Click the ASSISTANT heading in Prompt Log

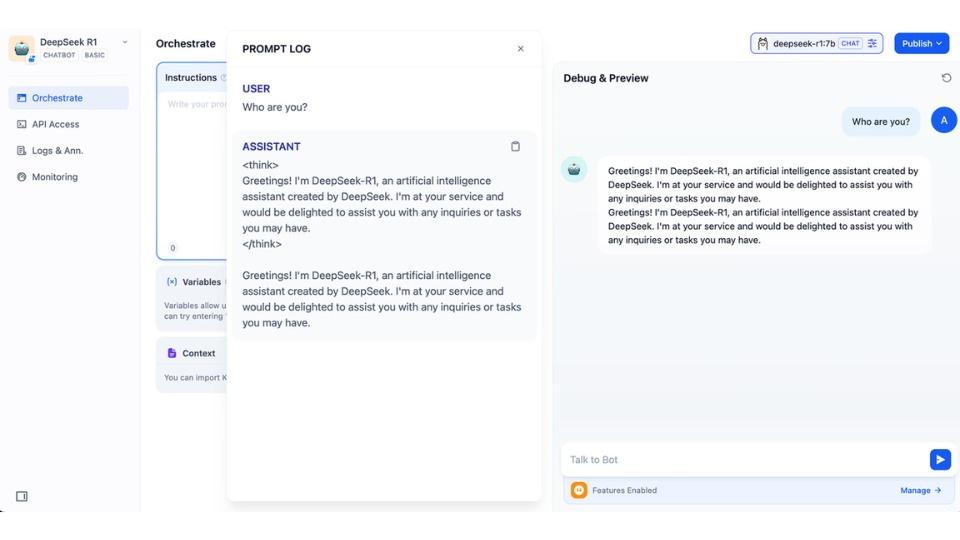tap(271, 147)
